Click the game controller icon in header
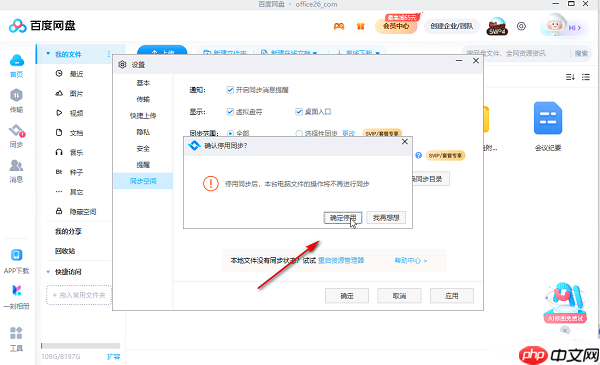The height and width of the screenshot is (365, 600). coord(339,26)
